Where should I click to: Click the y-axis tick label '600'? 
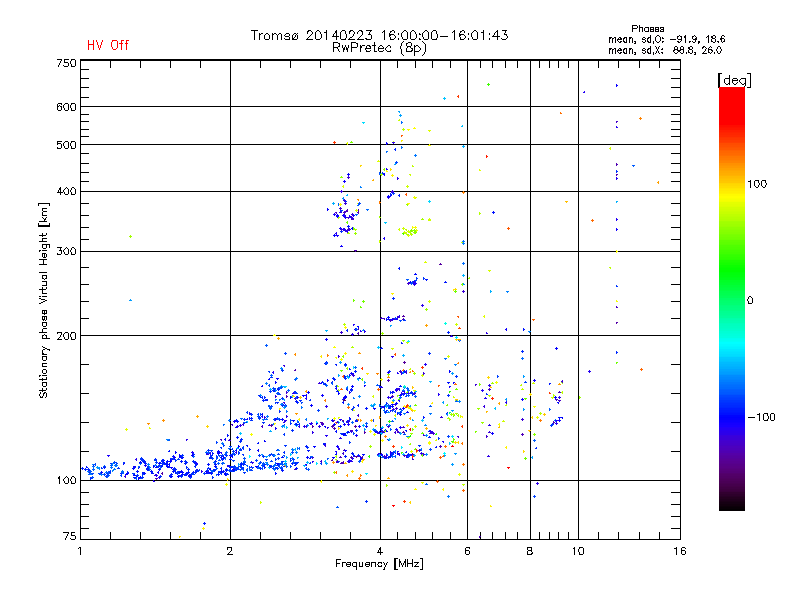click(x=66, y=107)
